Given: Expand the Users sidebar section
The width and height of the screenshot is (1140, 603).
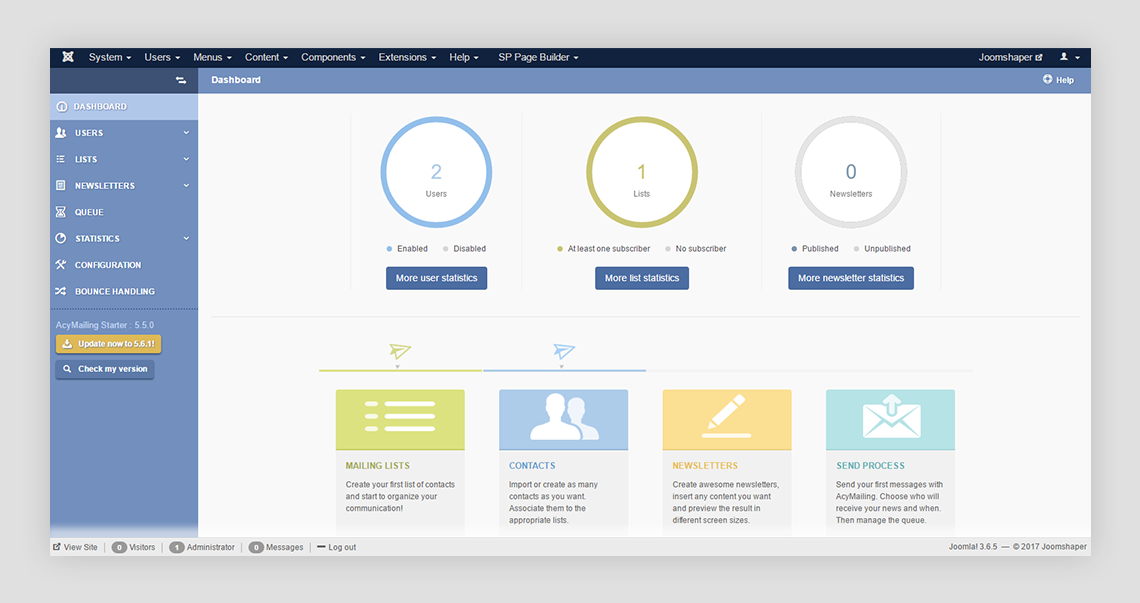Looking at the screenshot, I should click(186, 133).
